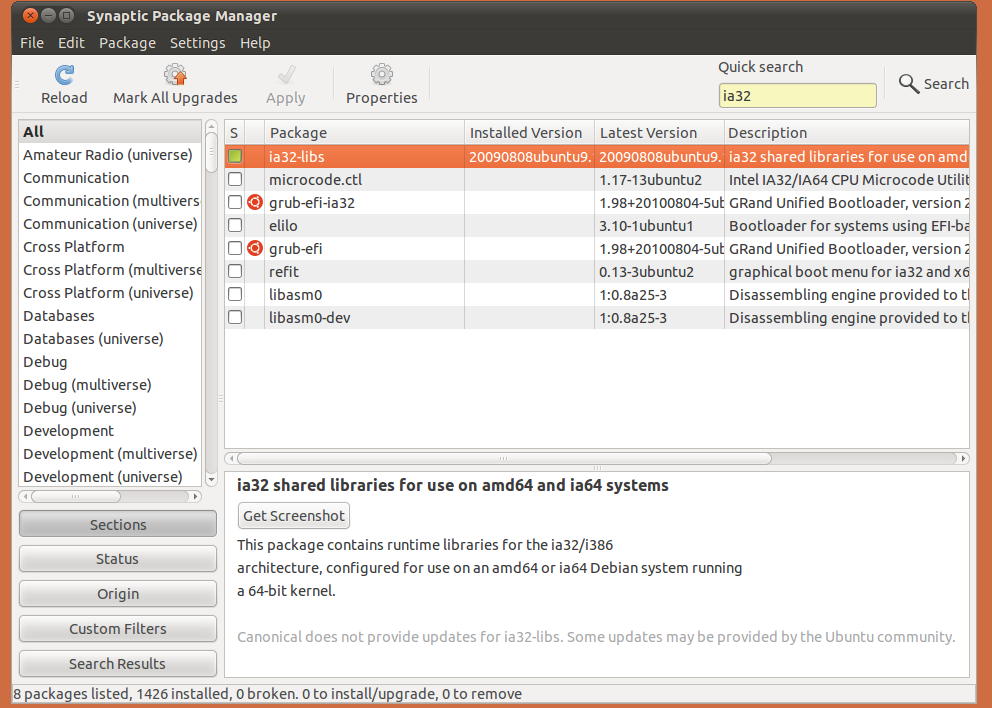
Task: Select the Amateur Radio (universe) section
Action: [x=108, y=155]
